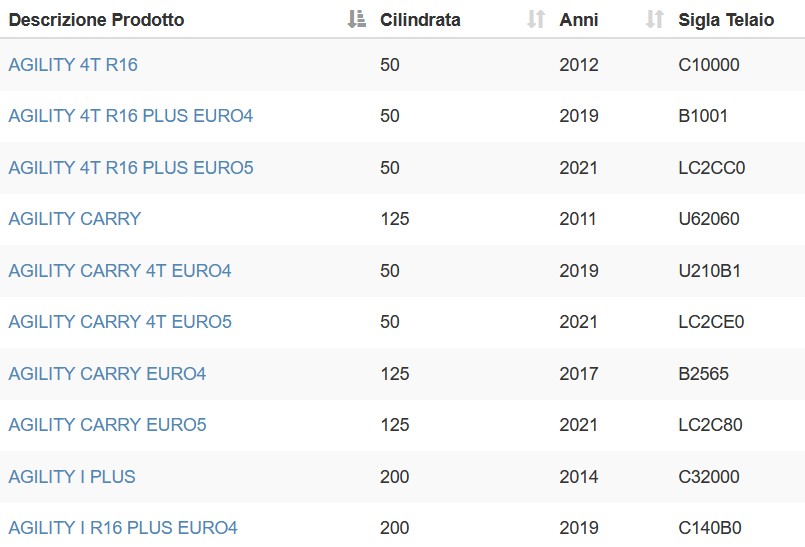Sort by Anni using arrows icon
The image size is (805, 547).
(655, 19)
